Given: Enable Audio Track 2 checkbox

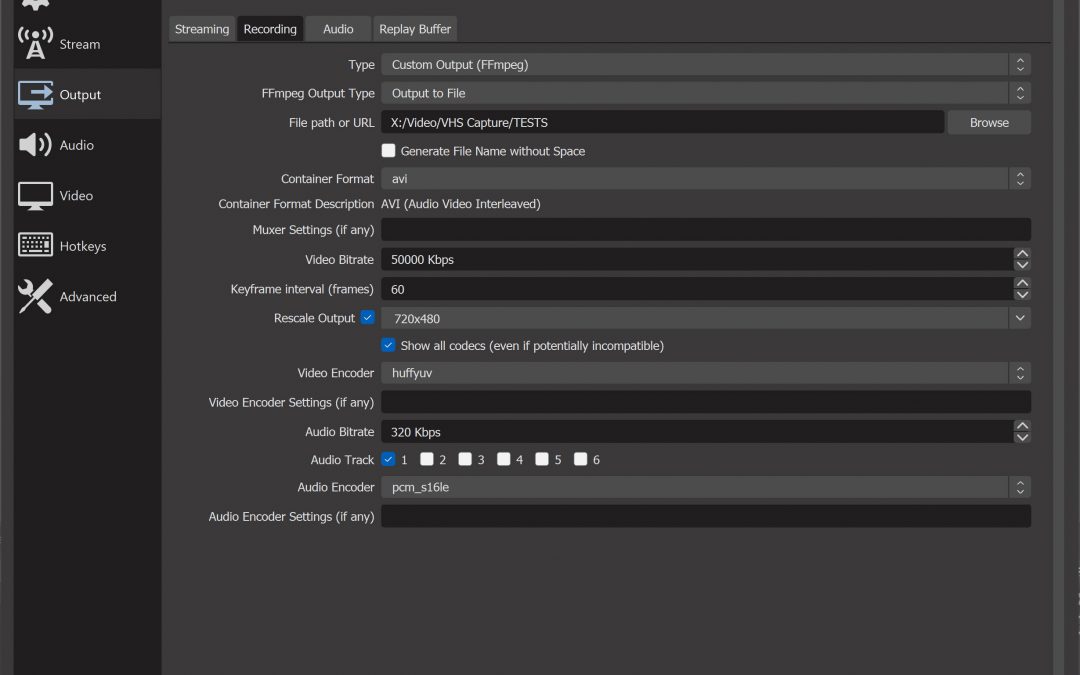Looking at the screenshot, I should 427,460.
